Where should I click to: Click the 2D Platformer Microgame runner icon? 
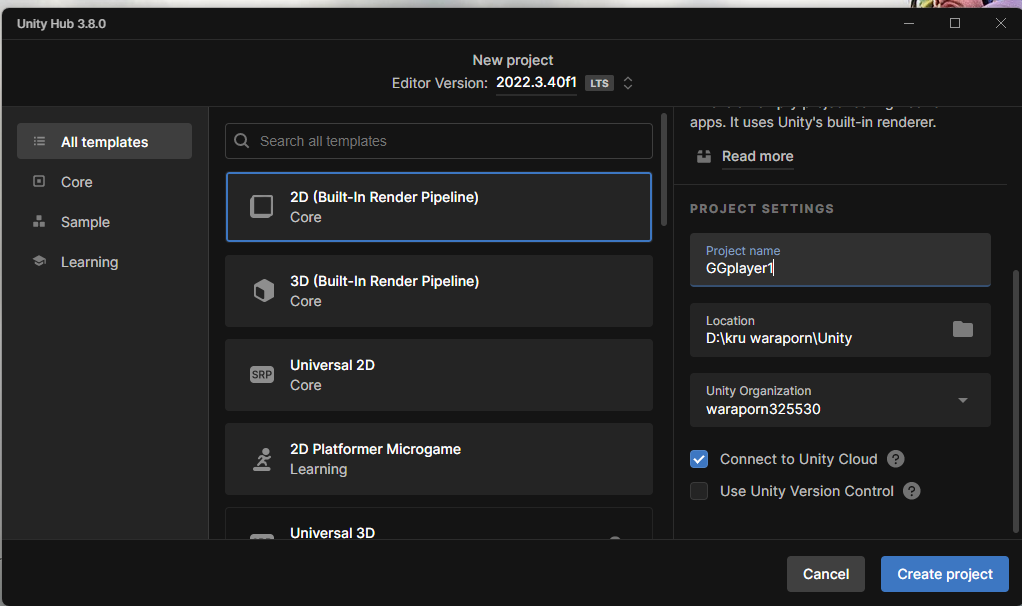click(x=261, y=459)
